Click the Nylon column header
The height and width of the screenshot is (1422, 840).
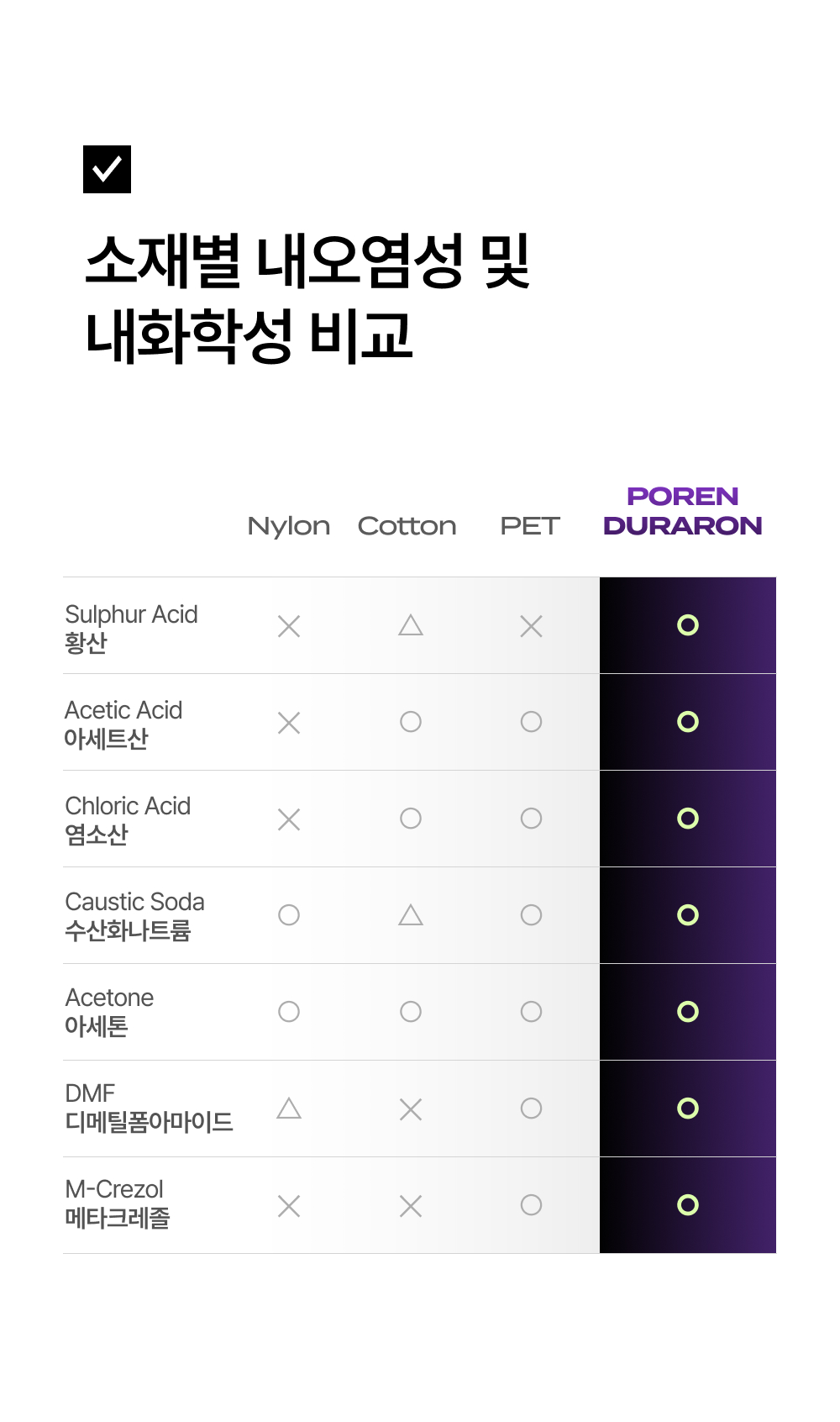[x=289, y=526]
